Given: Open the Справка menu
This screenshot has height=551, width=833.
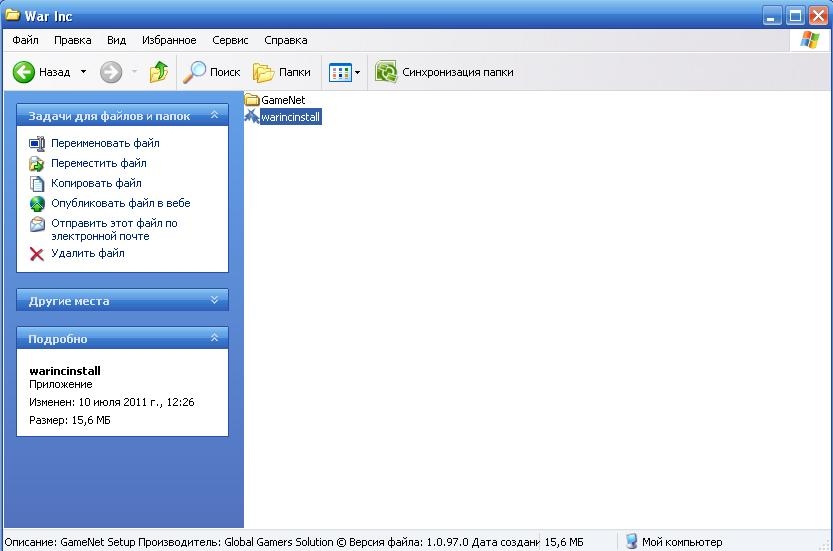Looking at the screenshot, I should (x=286, y=40).
